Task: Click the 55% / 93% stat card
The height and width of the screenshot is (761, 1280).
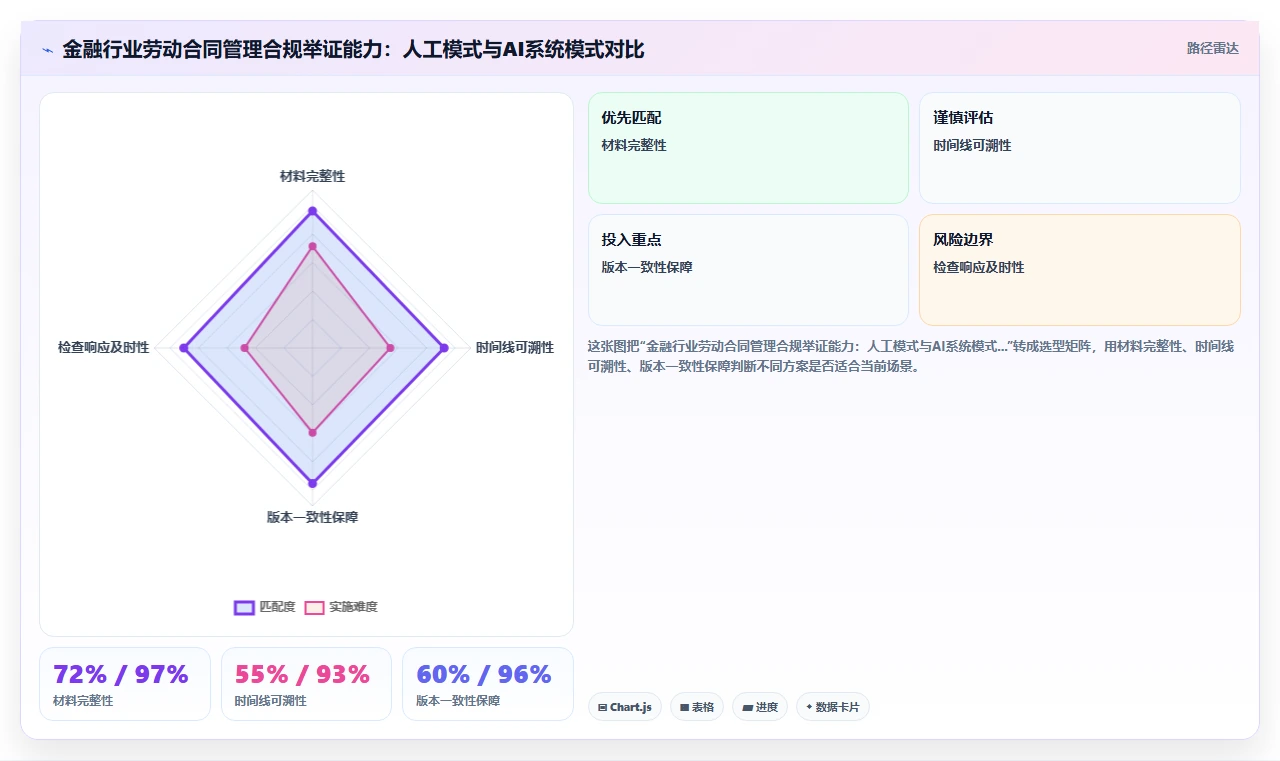Action: point(306,684)
